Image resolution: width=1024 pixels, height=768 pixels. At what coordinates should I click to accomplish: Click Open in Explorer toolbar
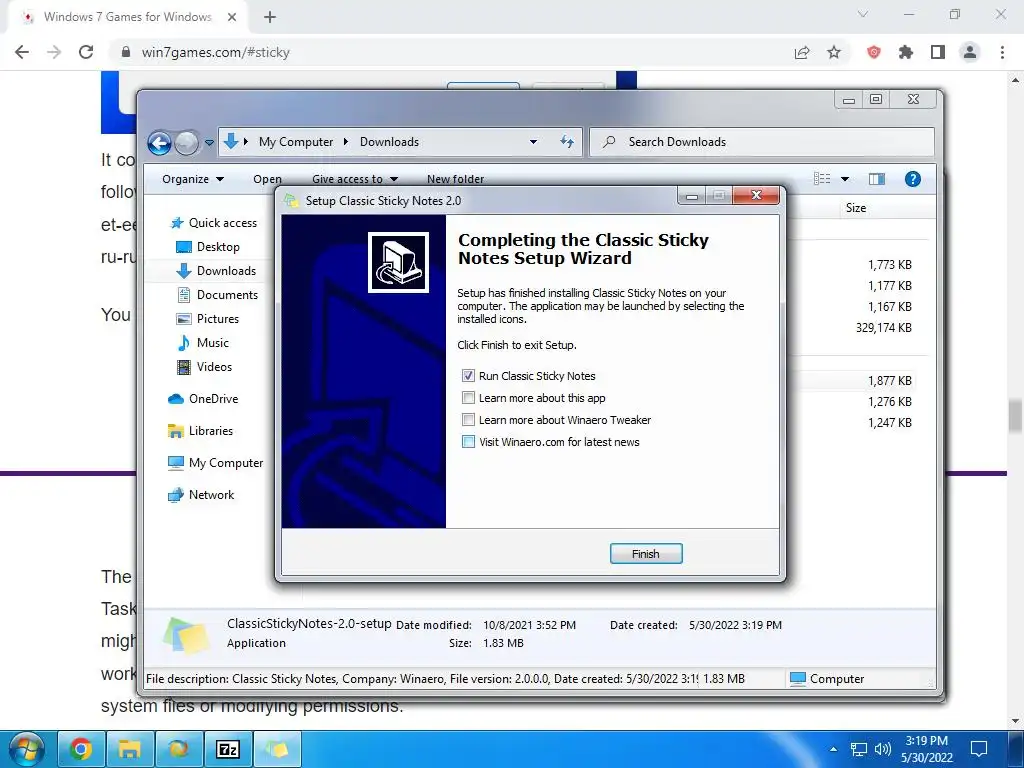coord(267,179)
